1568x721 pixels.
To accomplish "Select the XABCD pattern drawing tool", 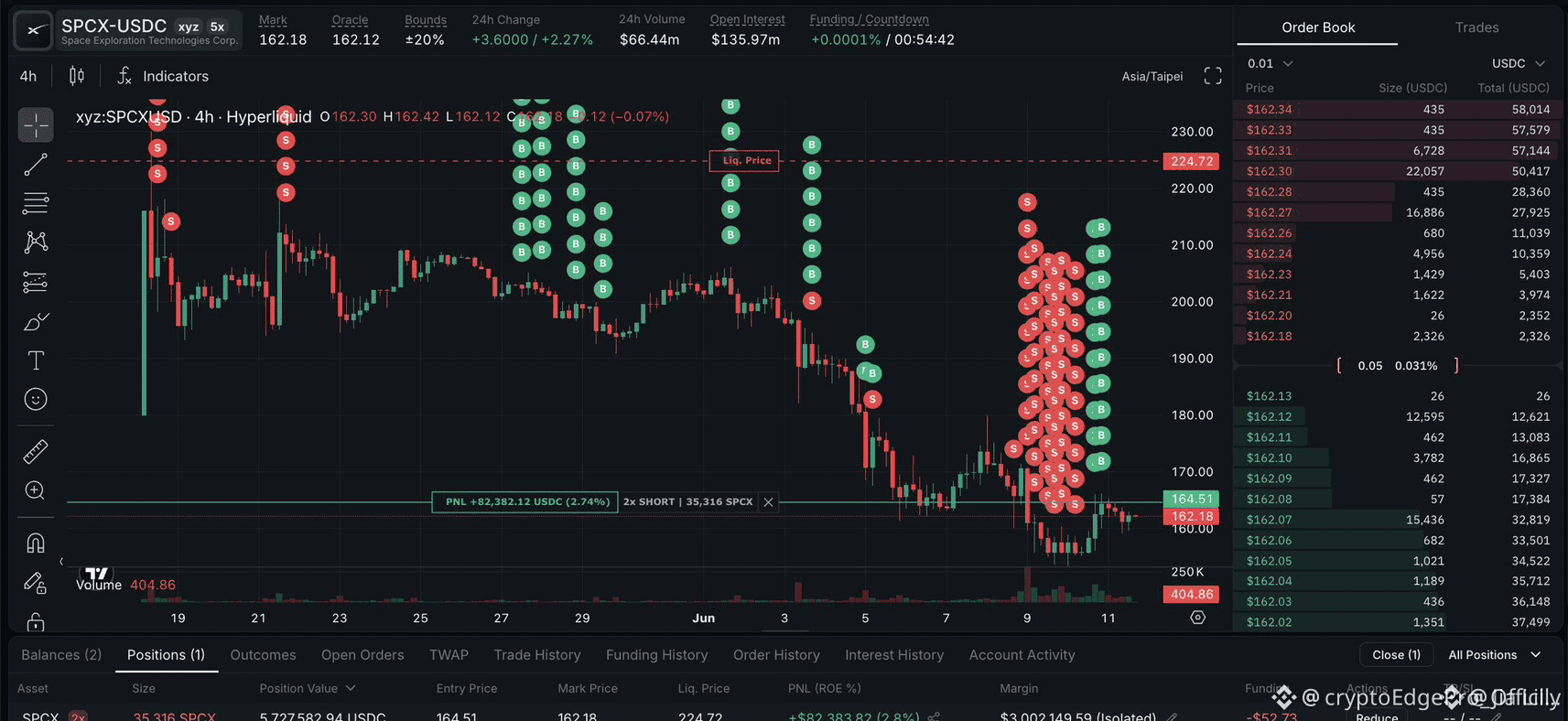I will (36, 242).
